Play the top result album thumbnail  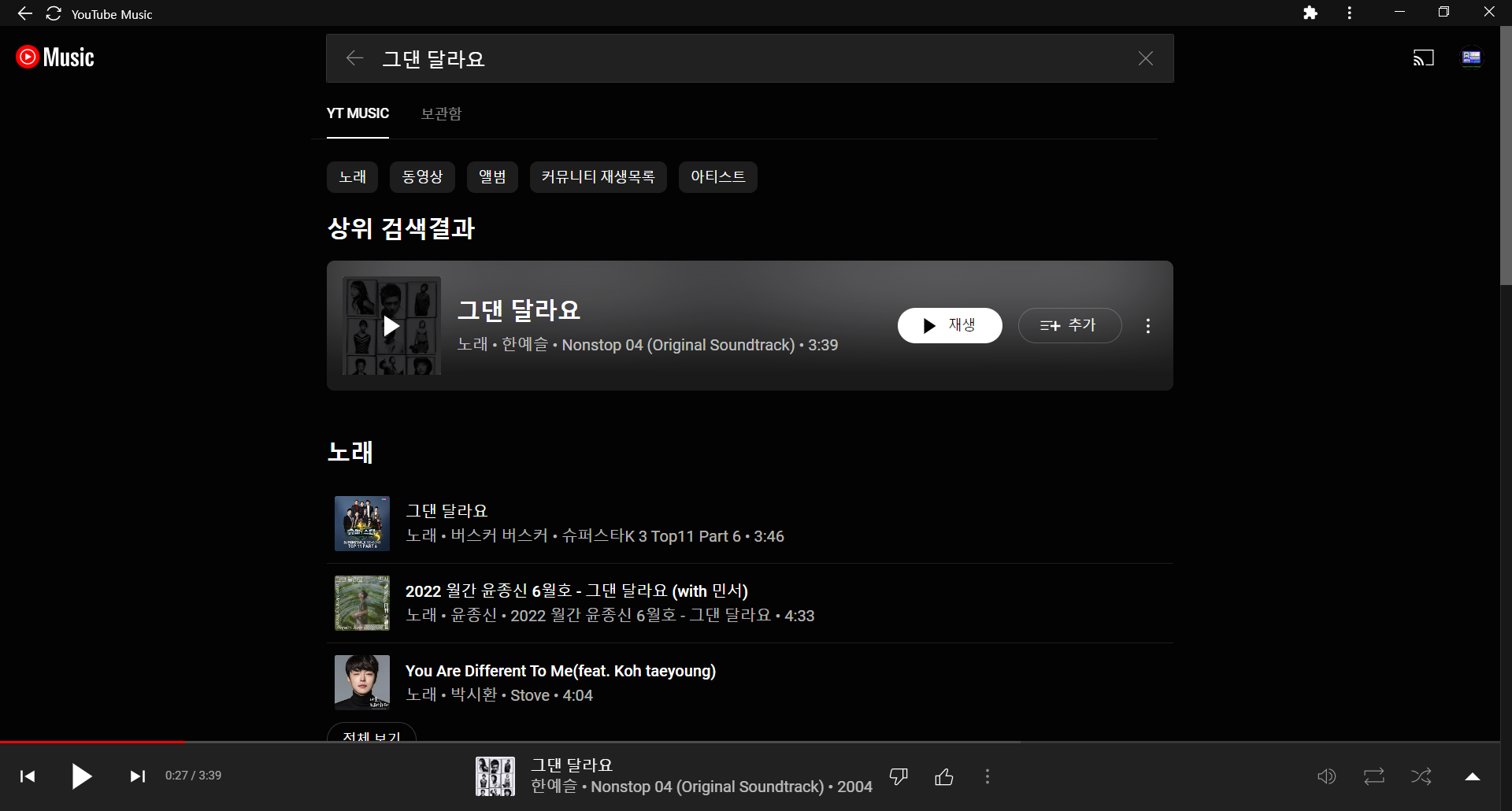(391, 325)
